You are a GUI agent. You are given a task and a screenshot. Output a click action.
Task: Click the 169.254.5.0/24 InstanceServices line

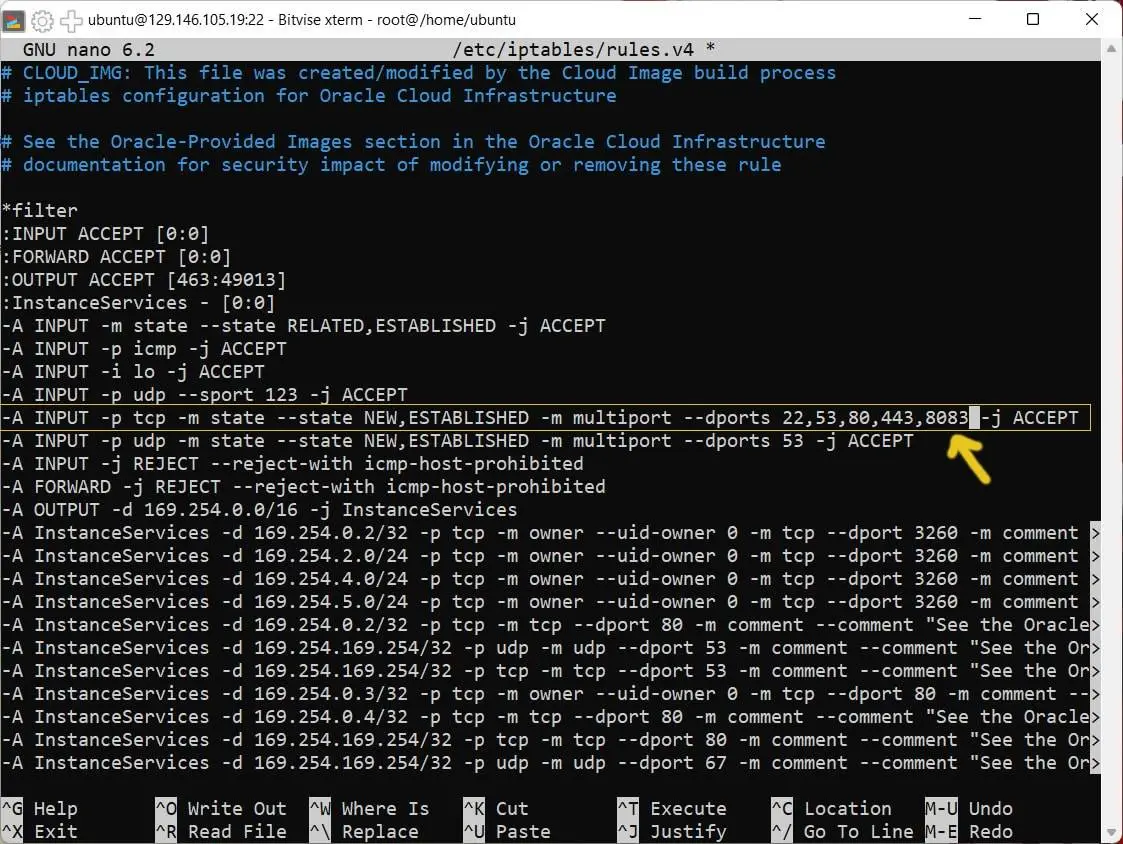[x=550, y=601]
